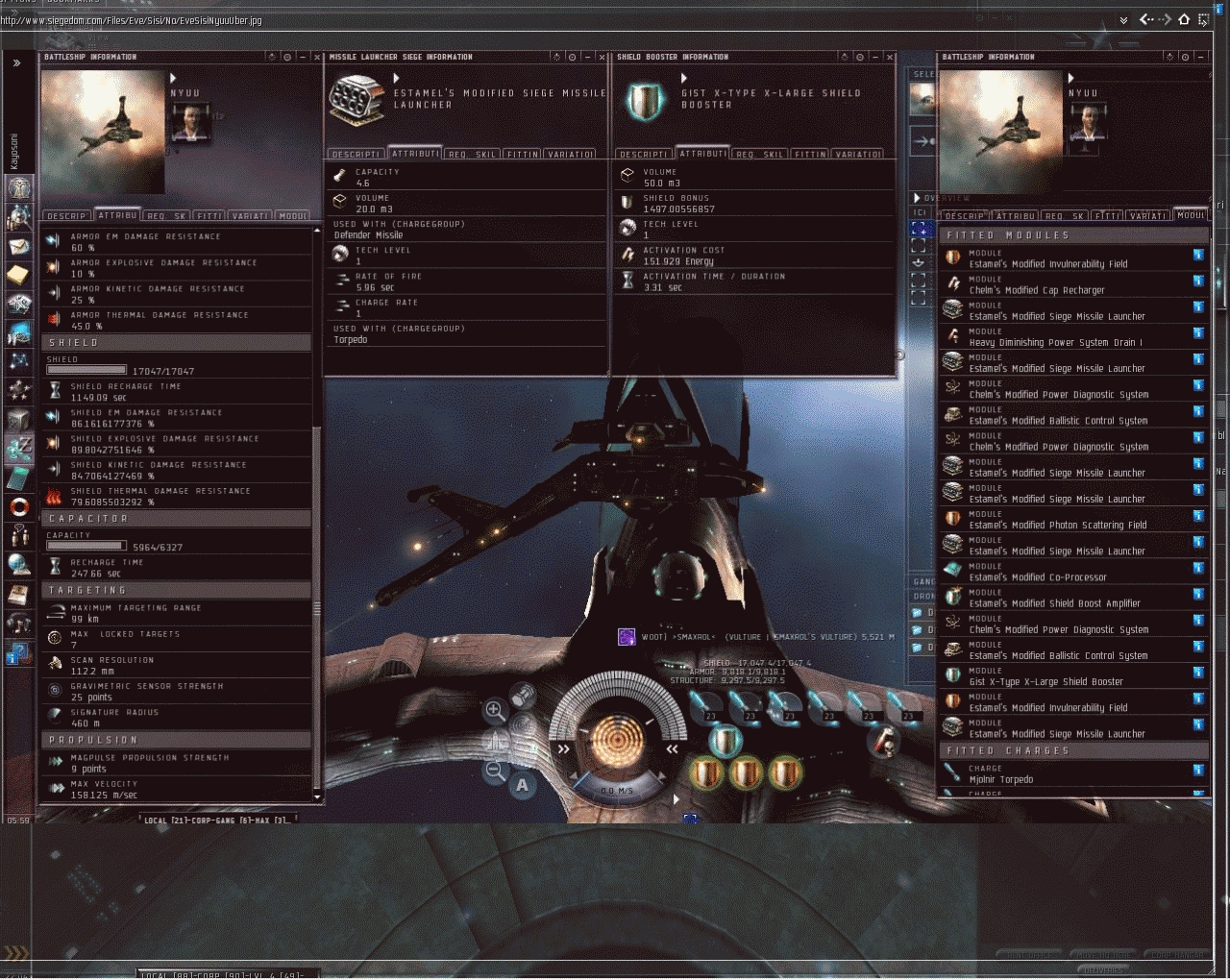This screenshot has width=1230, height=980.
Task: Click the shield booster item icon
Action: pyautogui.click(x=645, y=101)
